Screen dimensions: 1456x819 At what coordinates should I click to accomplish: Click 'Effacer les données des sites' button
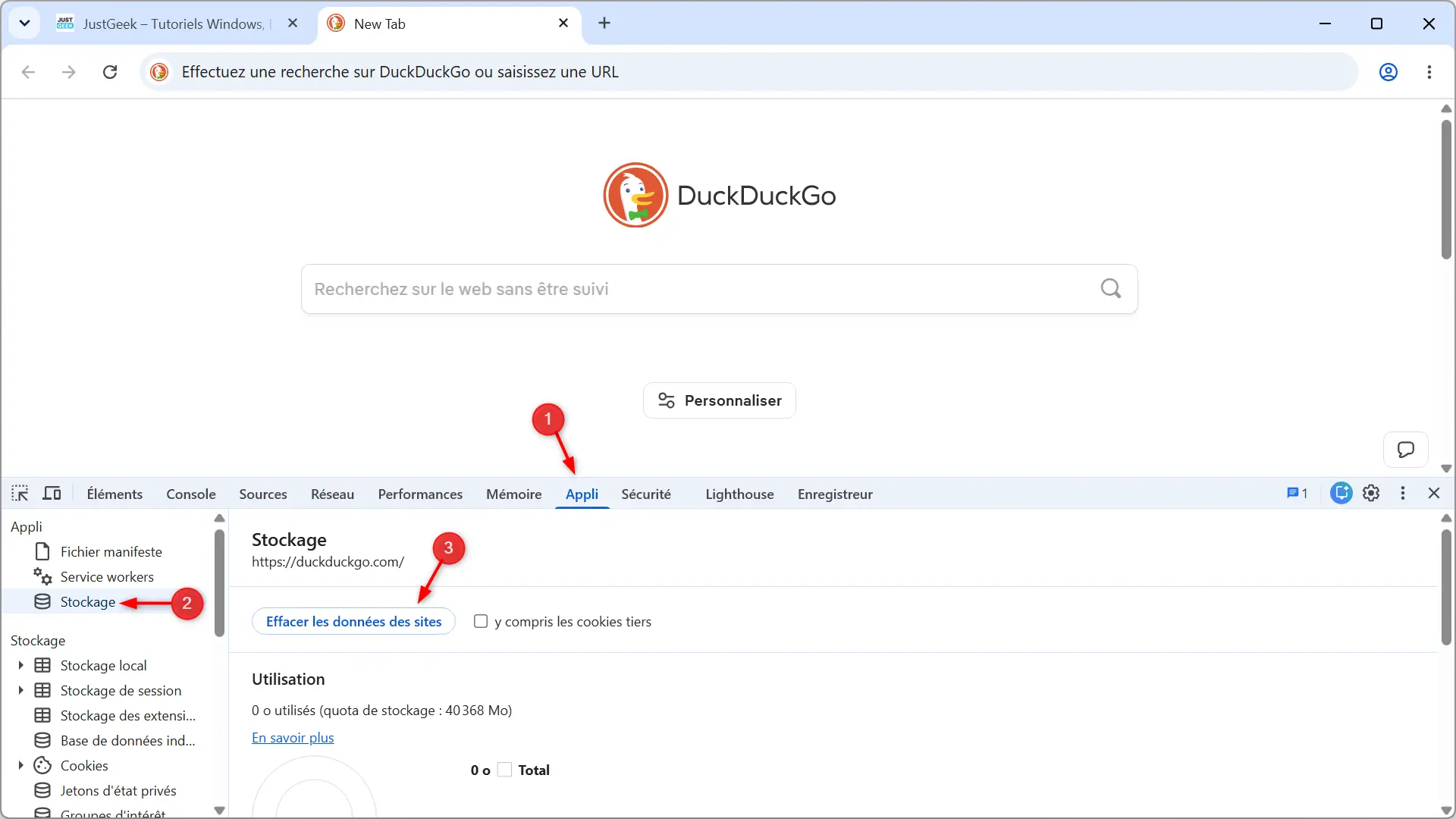tap(353, 621)
